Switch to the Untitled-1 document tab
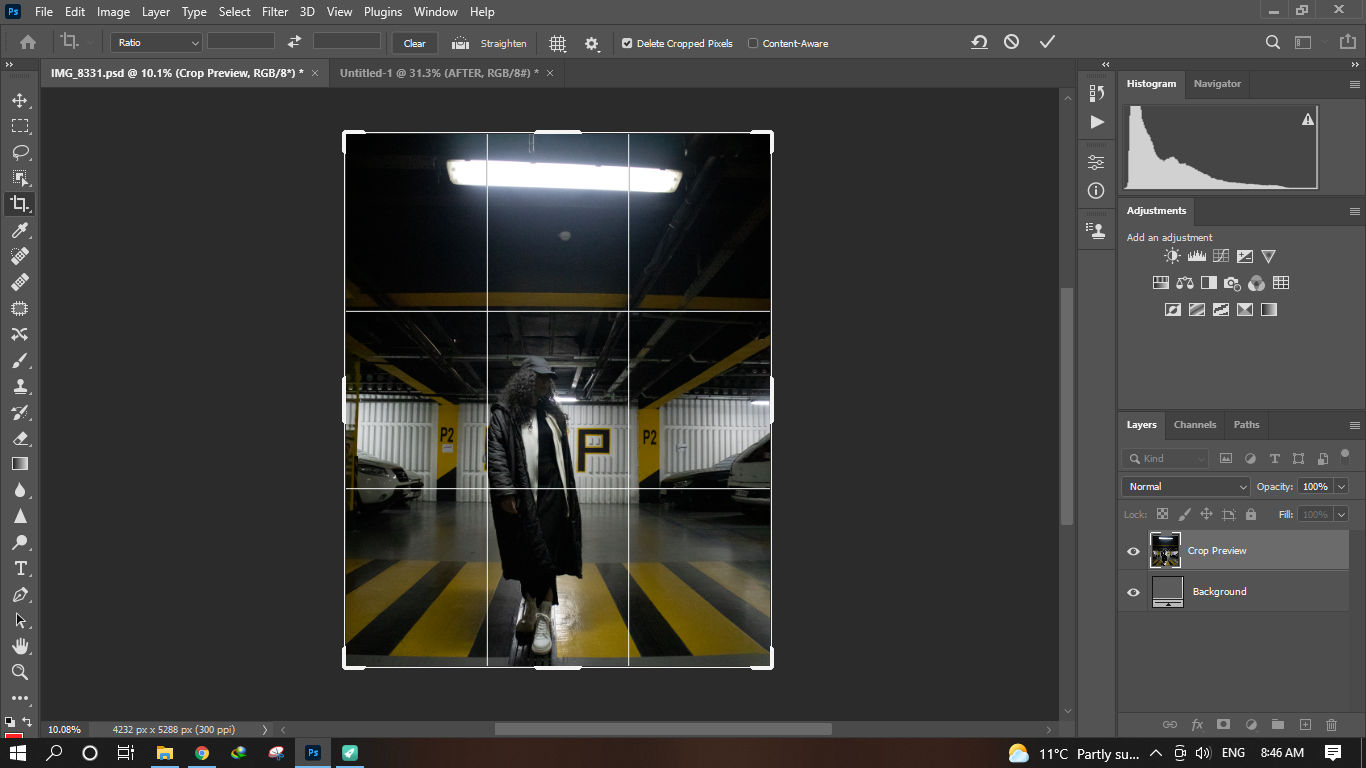The width and height of the screenshot is (1366, 768). tap(439, 73)
